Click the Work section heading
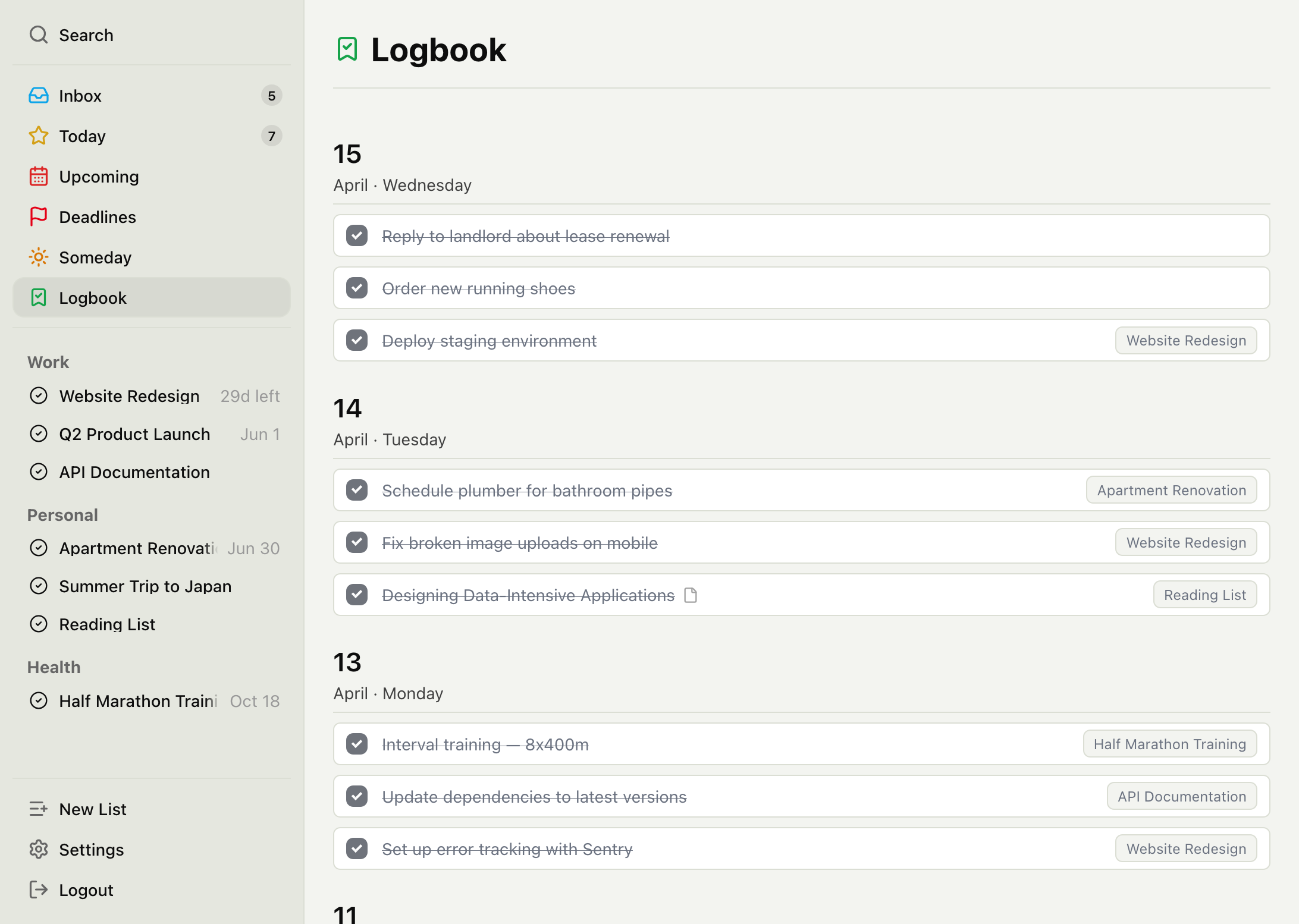This screenshot has width=1299, height=924. point(48,362)
